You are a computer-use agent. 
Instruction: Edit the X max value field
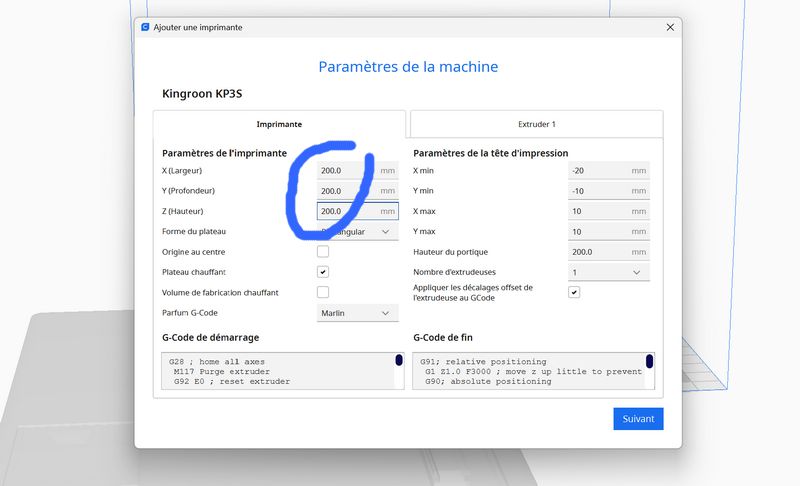(x=609, y=211)
